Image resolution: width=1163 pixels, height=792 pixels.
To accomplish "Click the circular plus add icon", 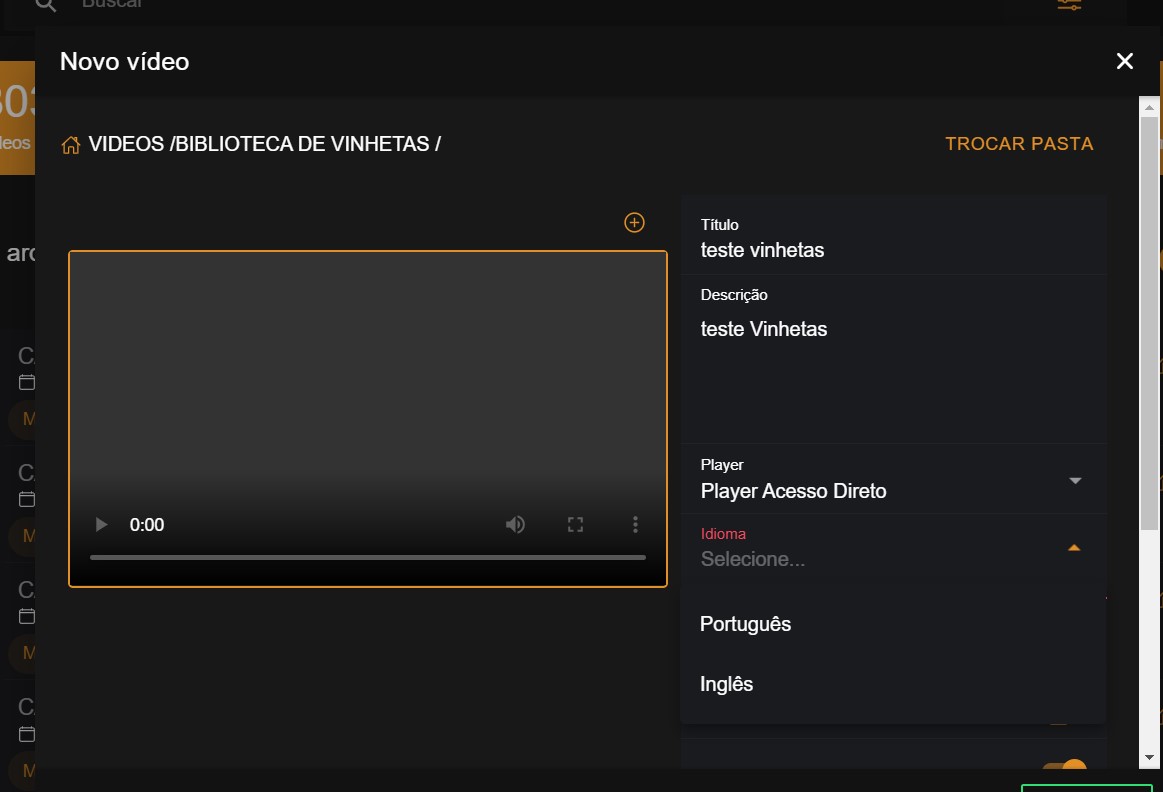I will click(x=634, y=222).
